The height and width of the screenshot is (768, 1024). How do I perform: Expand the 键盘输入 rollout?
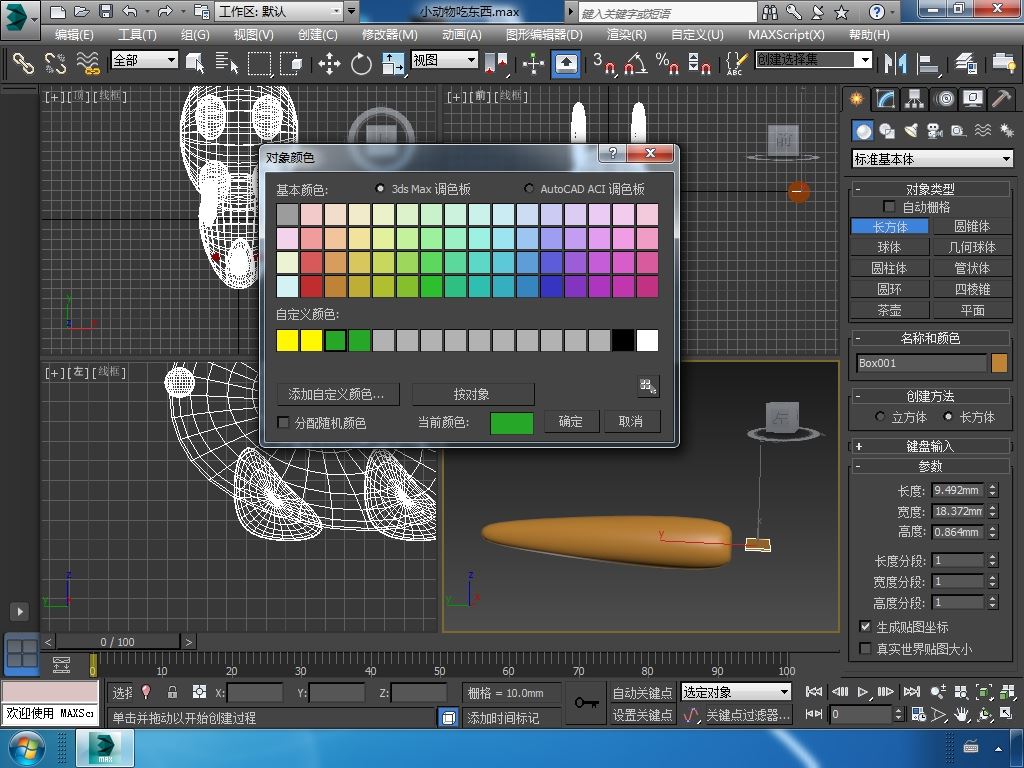[x=930, y=446]
